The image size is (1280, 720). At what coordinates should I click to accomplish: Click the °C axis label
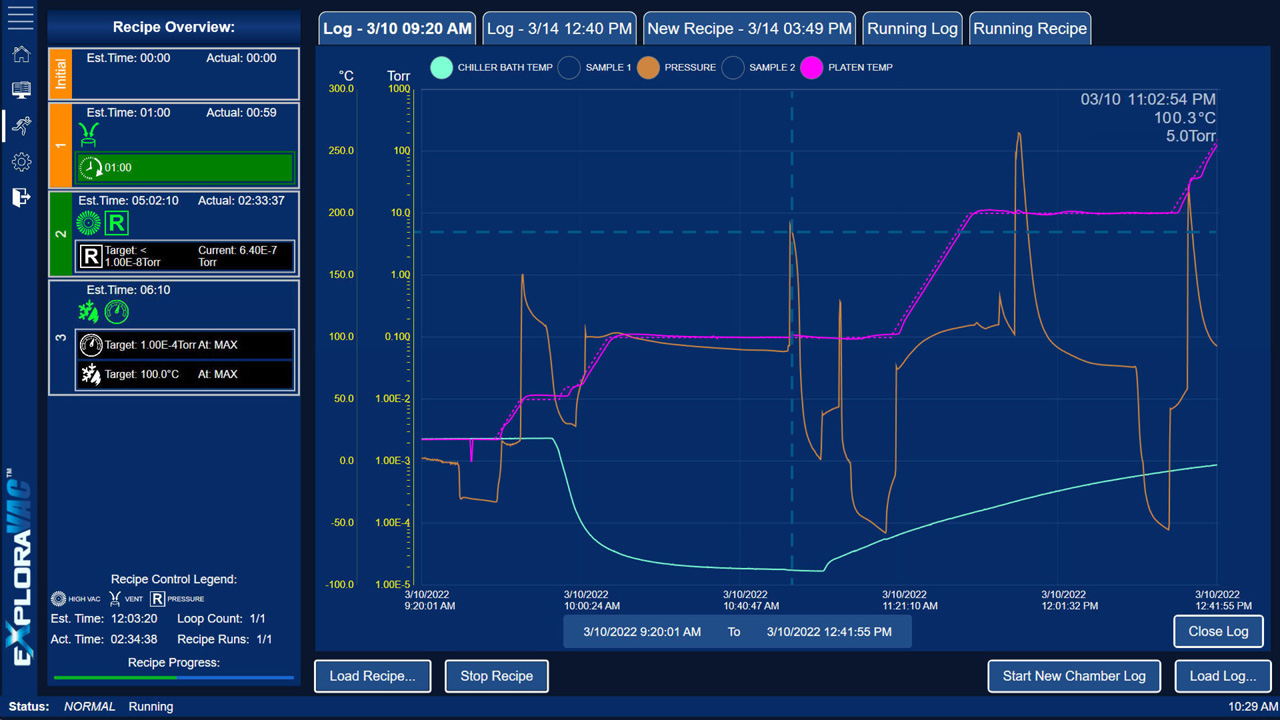click(x=346, y=76)
